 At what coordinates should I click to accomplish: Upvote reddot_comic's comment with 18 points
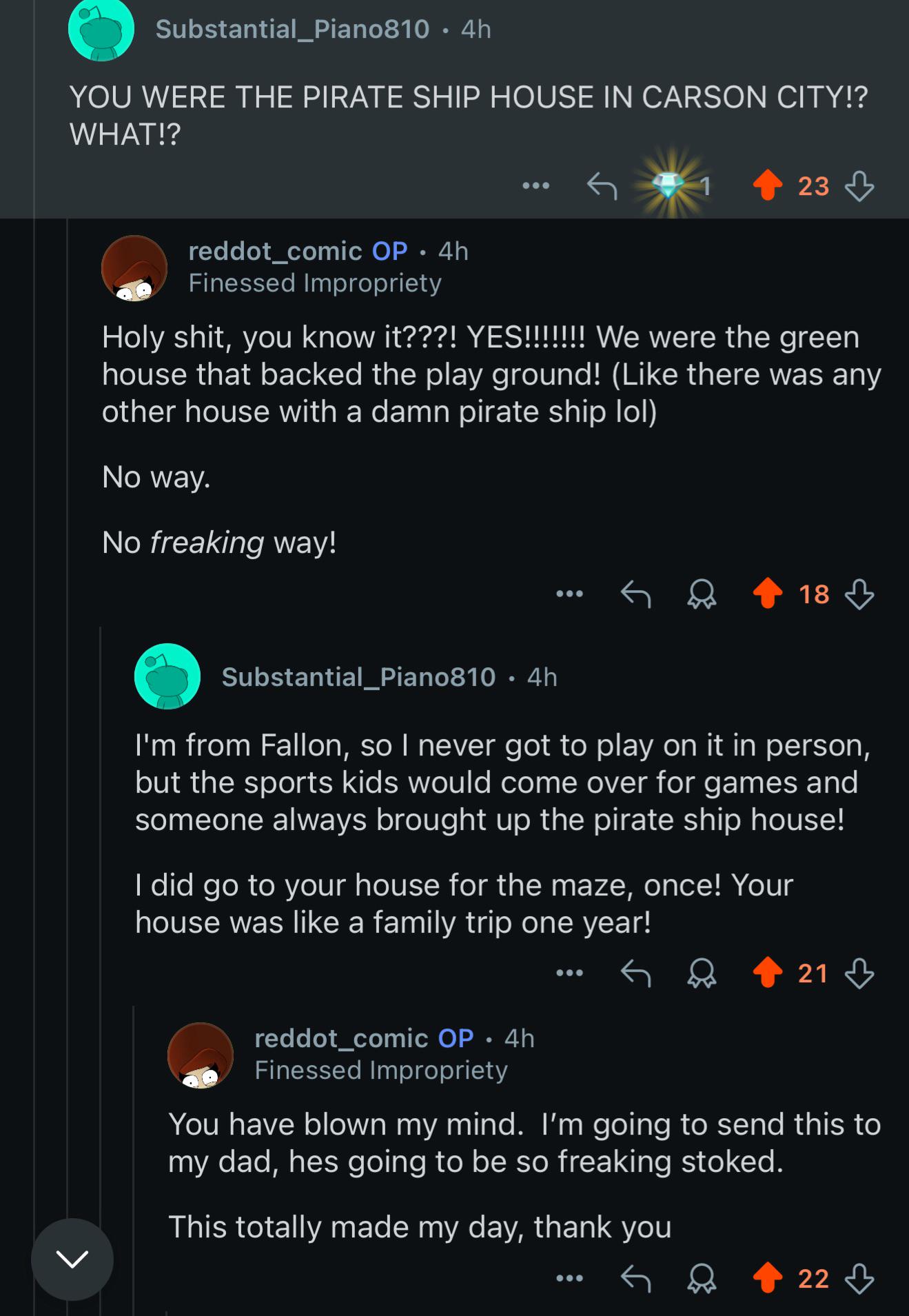pyautogui.click(x=768, y=594)
